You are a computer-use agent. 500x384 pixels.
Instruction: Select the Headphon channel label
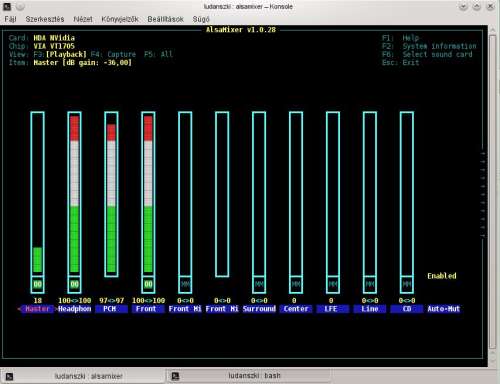click(75, 309)
